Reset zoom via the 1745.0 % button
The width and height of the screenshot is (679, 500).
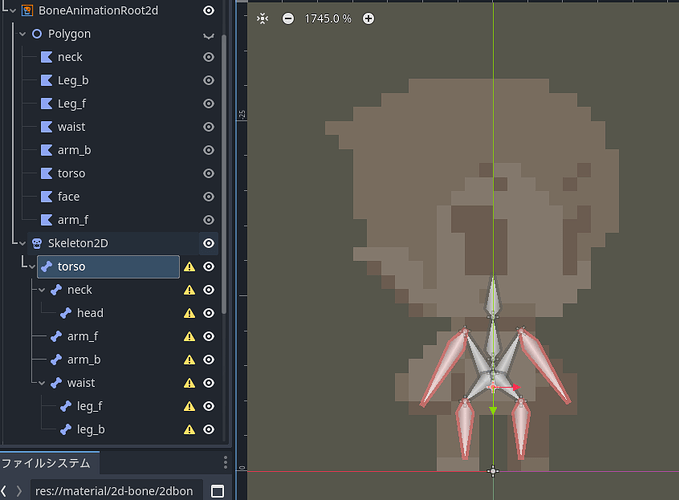click(x=327, y=19)
